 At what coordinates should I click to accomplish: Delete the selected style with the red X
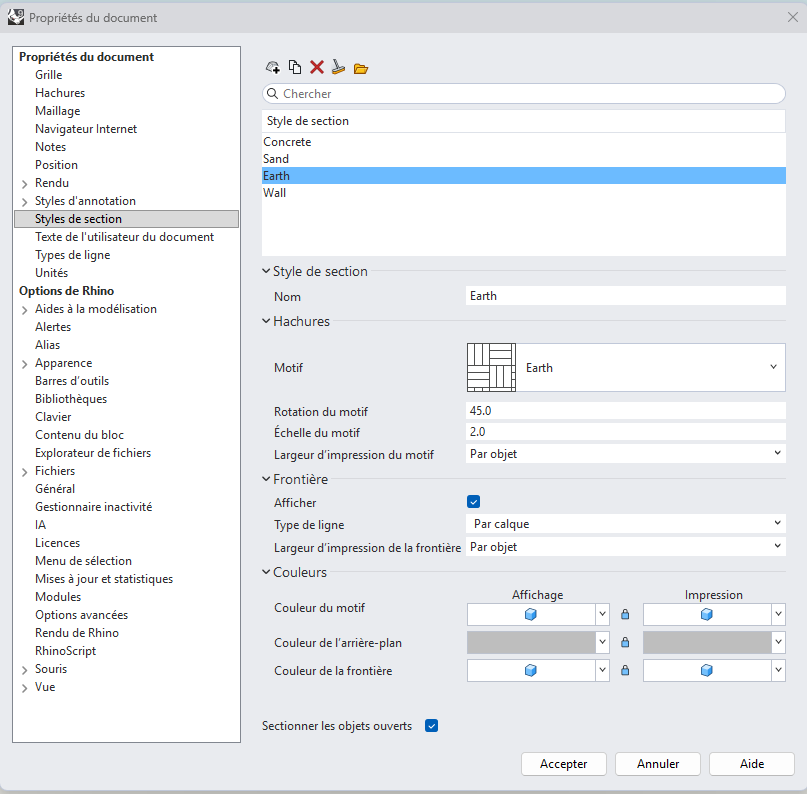click(317, 67)
